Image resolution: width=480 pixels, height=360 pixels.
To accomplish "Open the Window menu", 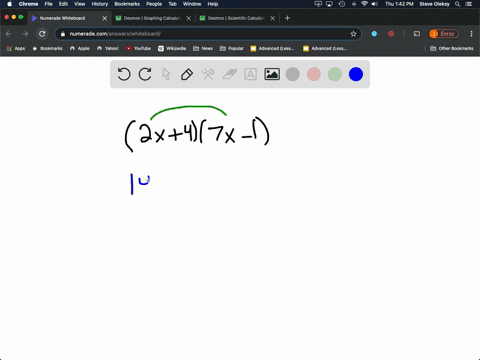I will click(x=192, y=4).
